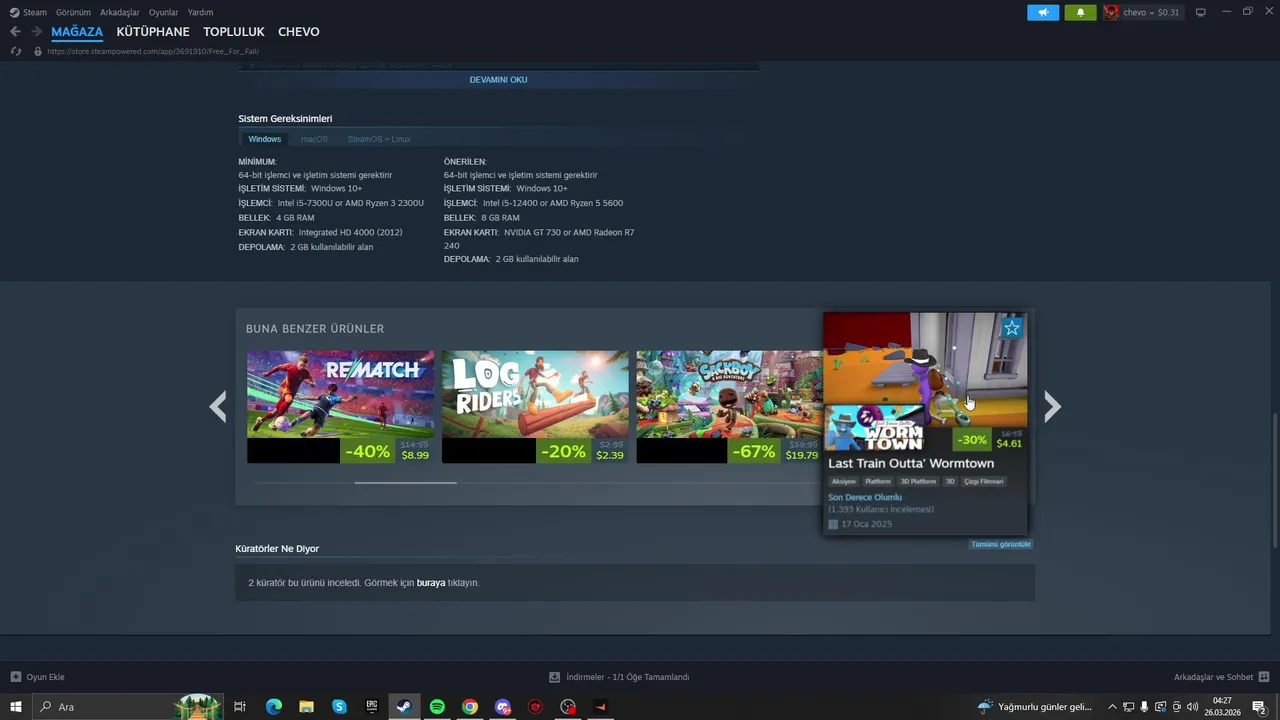Open Skype from the taskbar
Viewport: 1280px width, 720px height.
[x=339, y=707]
